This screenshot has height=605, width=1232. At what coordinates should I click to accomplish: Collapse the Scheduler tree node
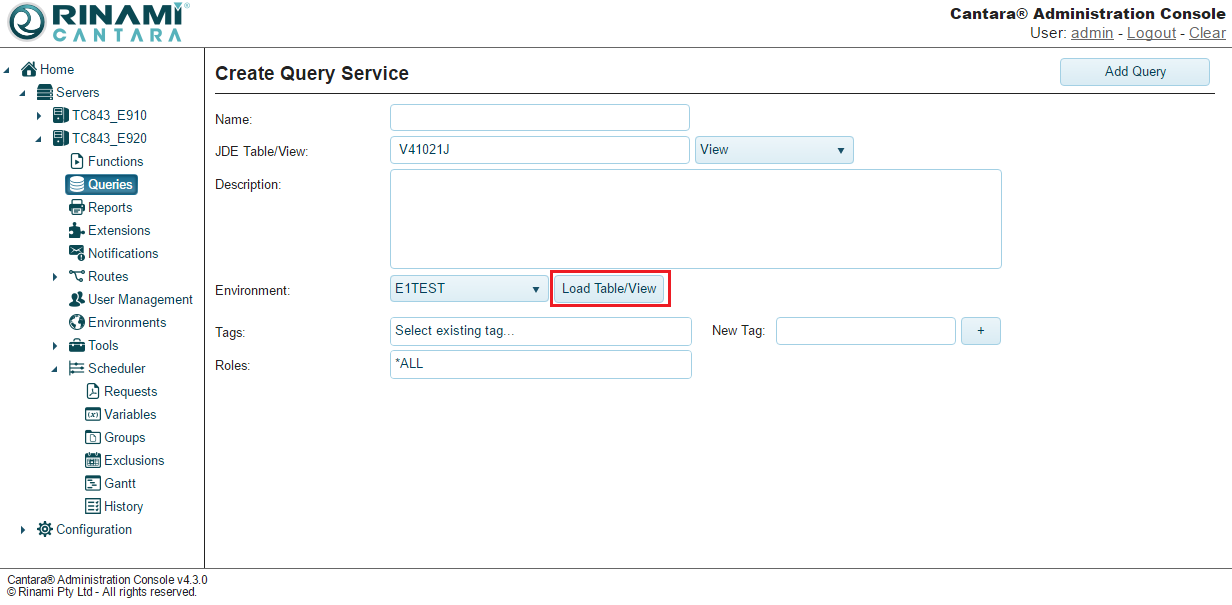pyautogui.click(x=55, y=369)
